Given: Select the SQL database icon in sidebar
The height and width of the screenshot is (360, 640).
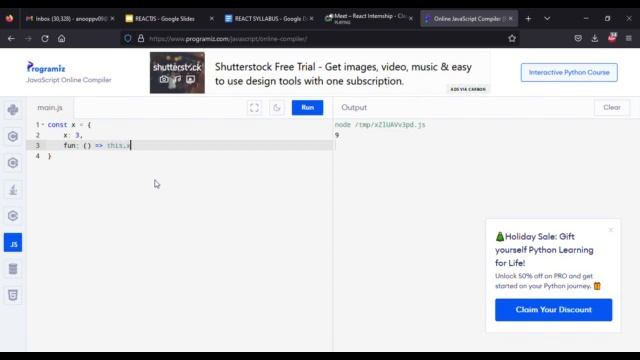Looking at the screenshot, I should (x=13, y=269).
